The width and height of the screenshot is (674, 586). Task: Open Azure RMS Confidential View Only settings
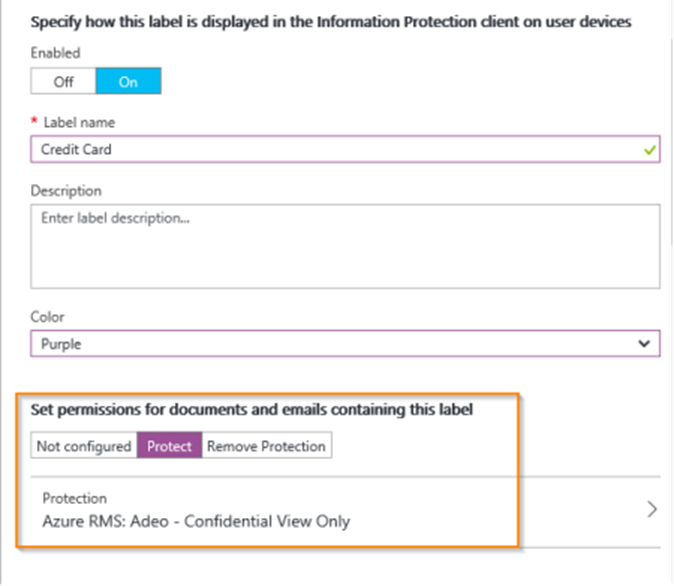click(345, 512)
